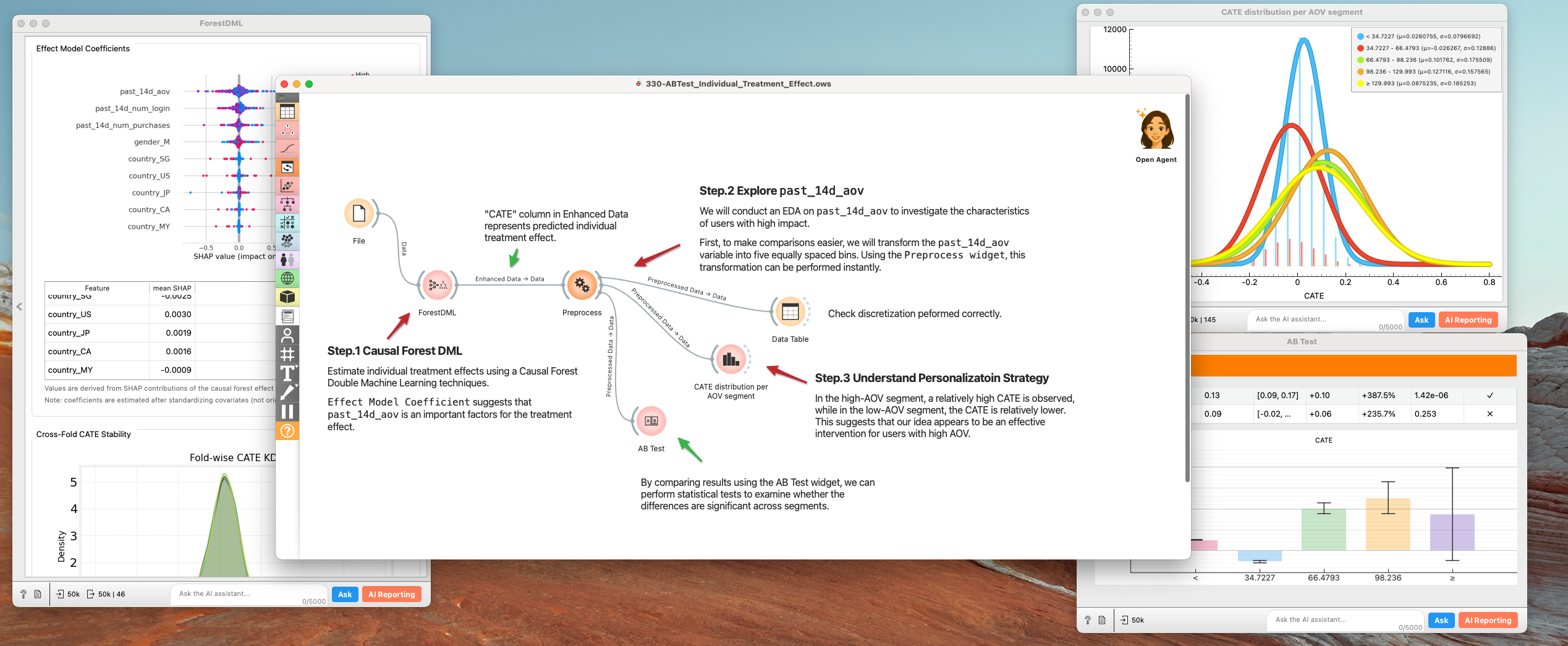
Task: Select the text annotation tool in sidebar
Action: click(287, 373)
